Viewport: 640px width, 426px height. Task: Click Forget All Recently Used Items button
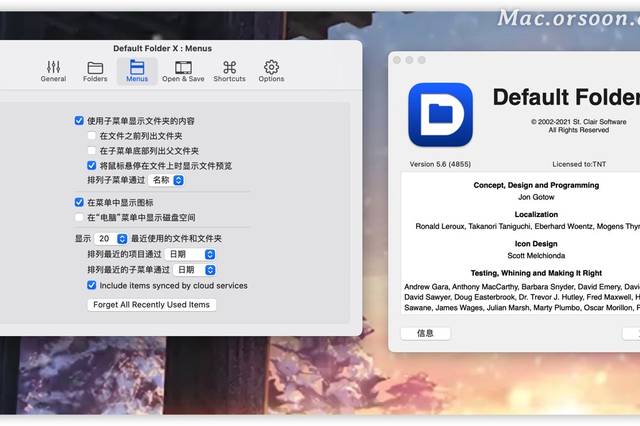pos(151,305)
